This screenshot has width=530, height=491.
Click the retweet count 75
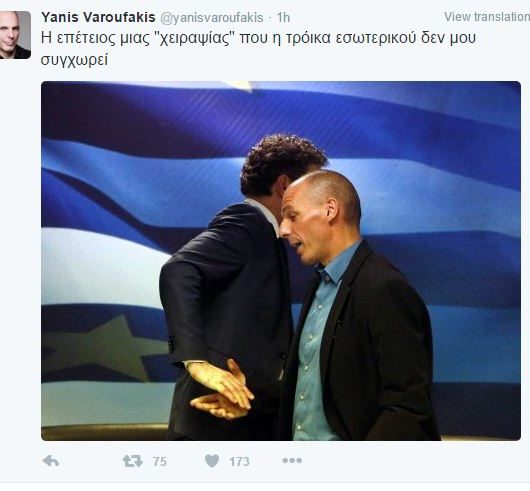pyautogui.click(x=160, y=461)
